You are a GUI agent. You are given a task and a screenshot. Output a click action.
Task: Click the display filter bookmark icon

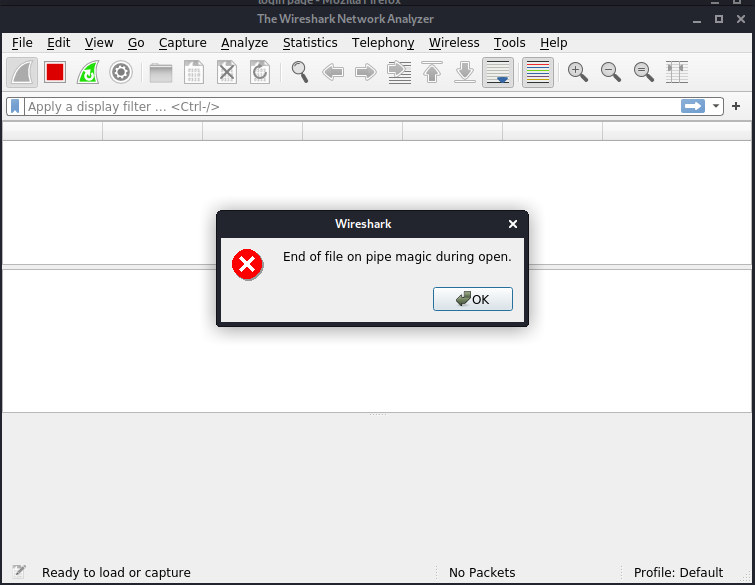[x=15, y=106]
